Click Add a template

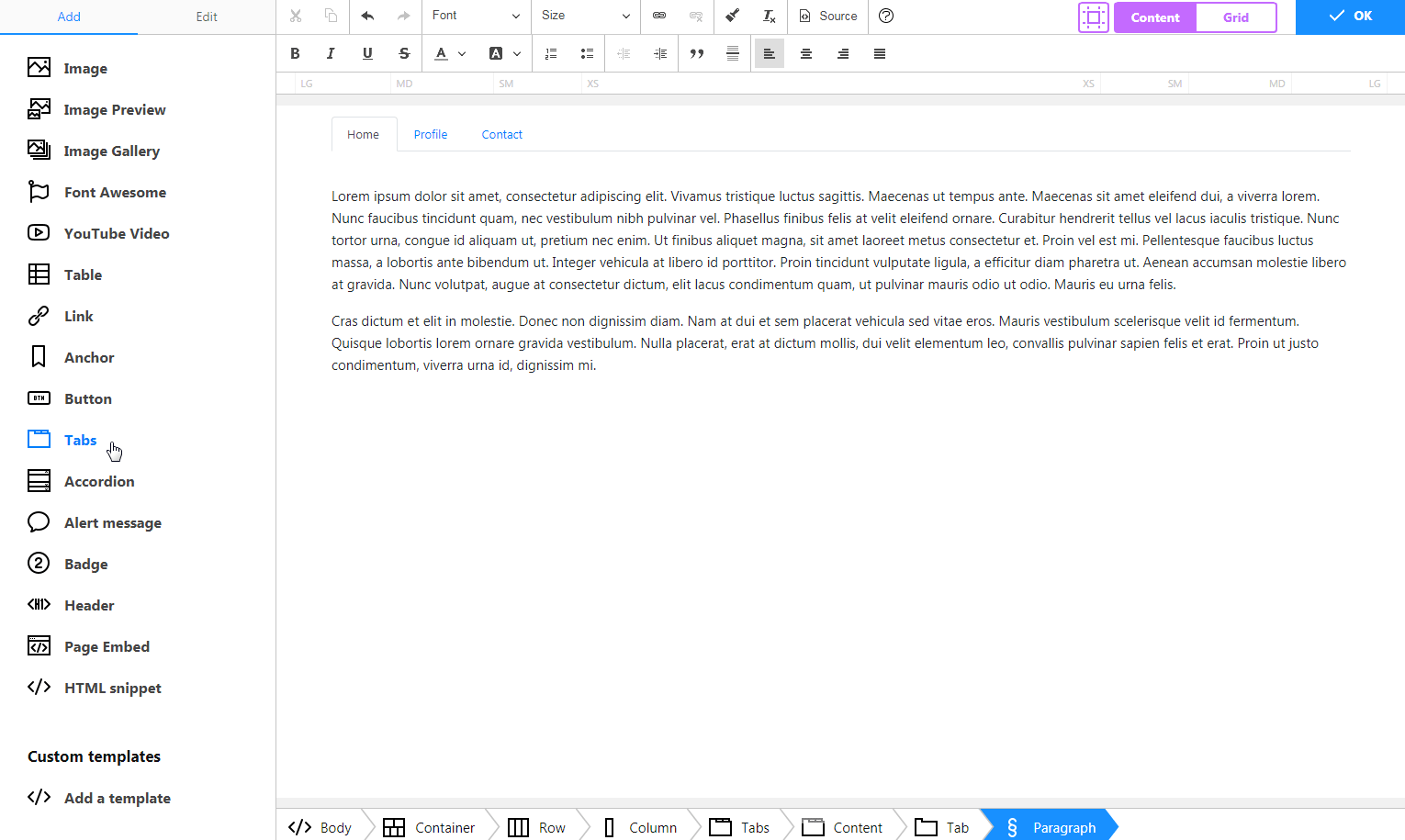(x=99, y=798)
